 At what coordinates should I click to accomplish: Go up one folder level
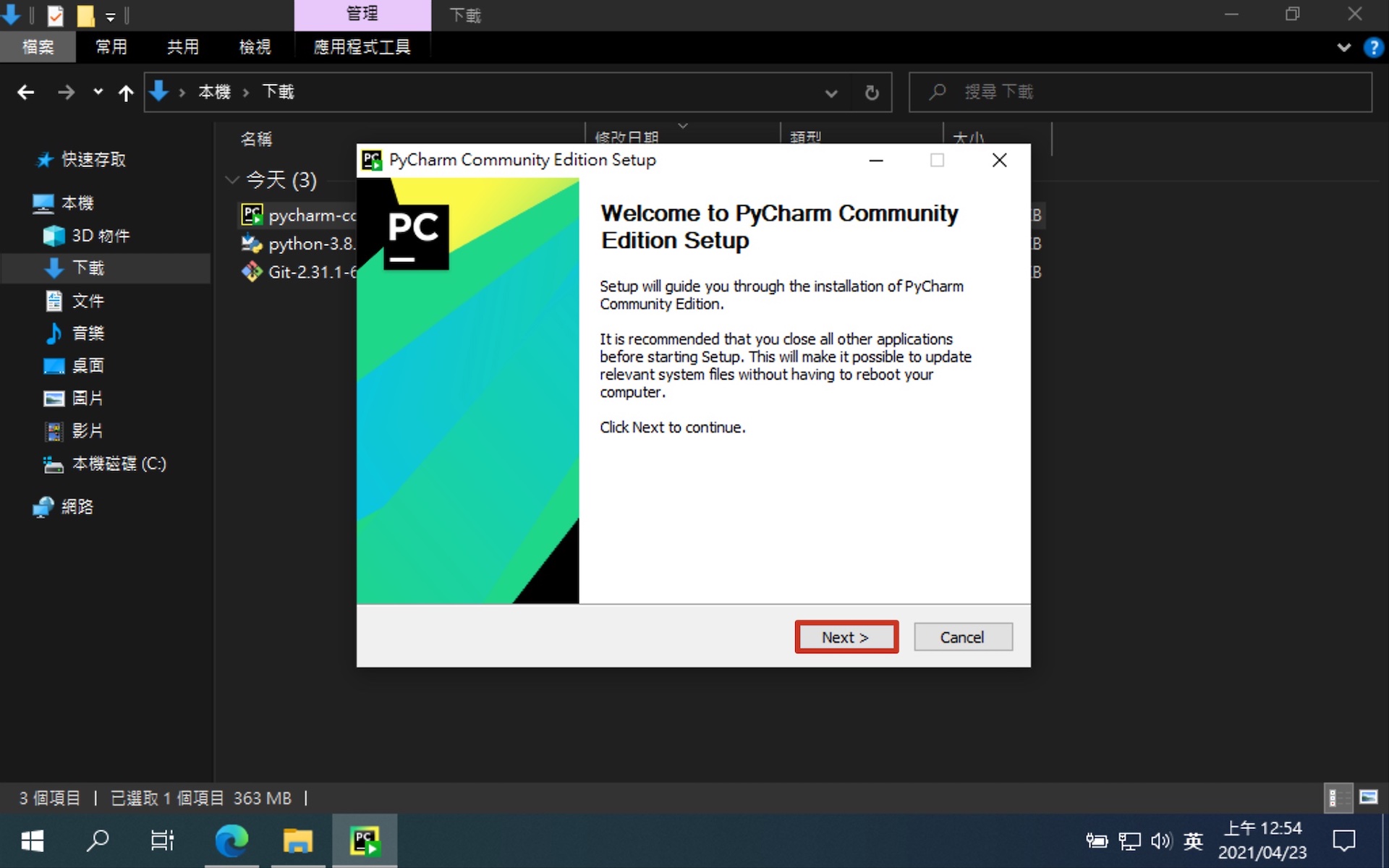[126, 92]
